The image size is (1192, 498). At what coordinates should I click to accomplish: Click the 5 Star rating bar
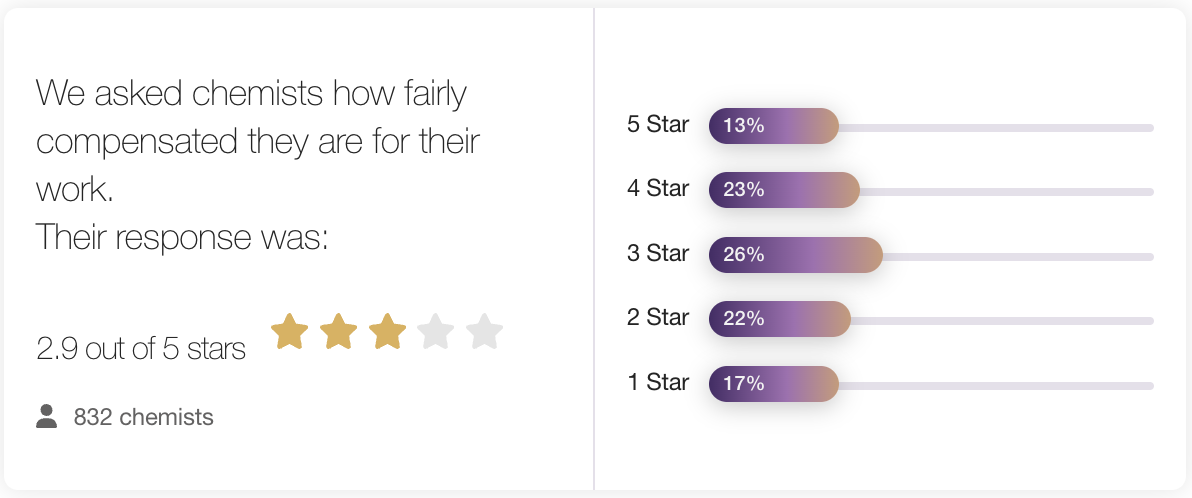tap(930, 127)
